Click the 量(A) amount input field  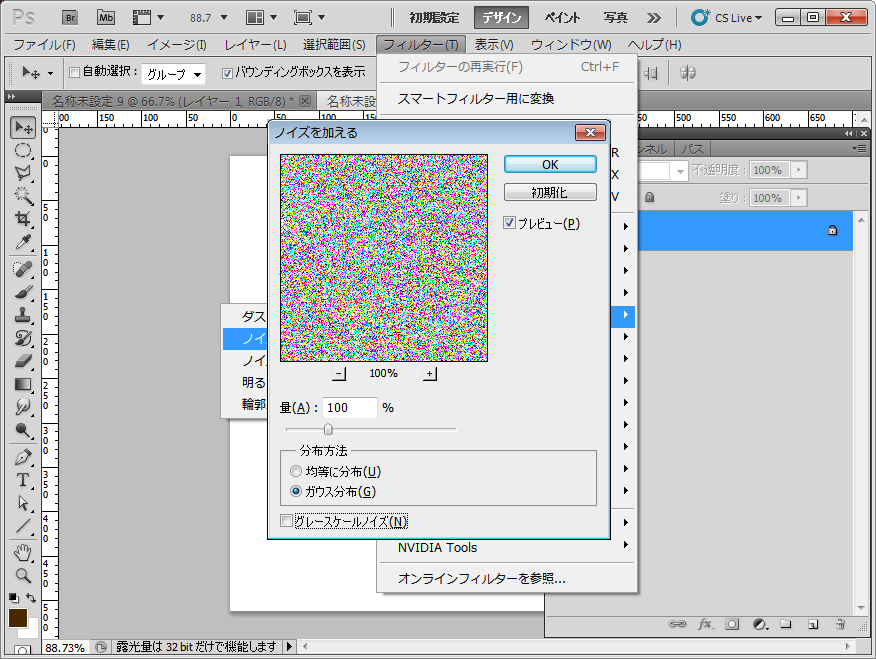point(350,408)
